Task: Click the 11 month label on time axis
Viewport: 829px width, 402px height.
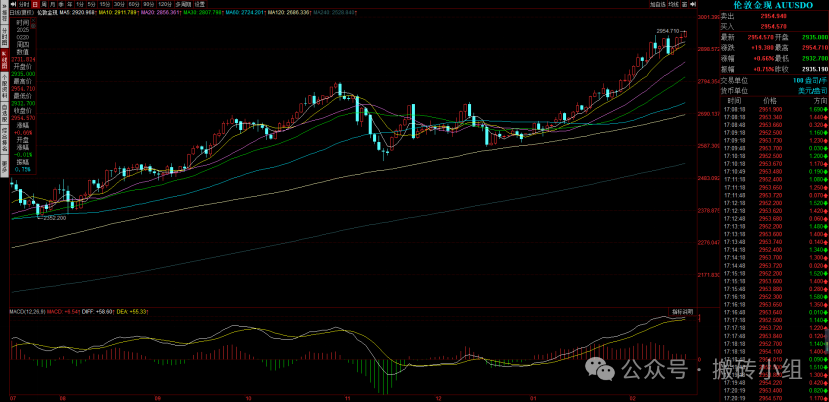Action: pyautogui.click(x=347, y=397)
